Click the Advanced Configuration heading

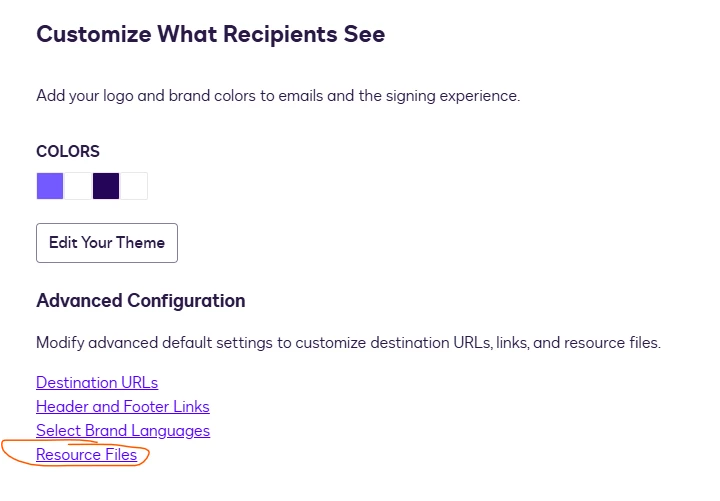click(141, 301)
